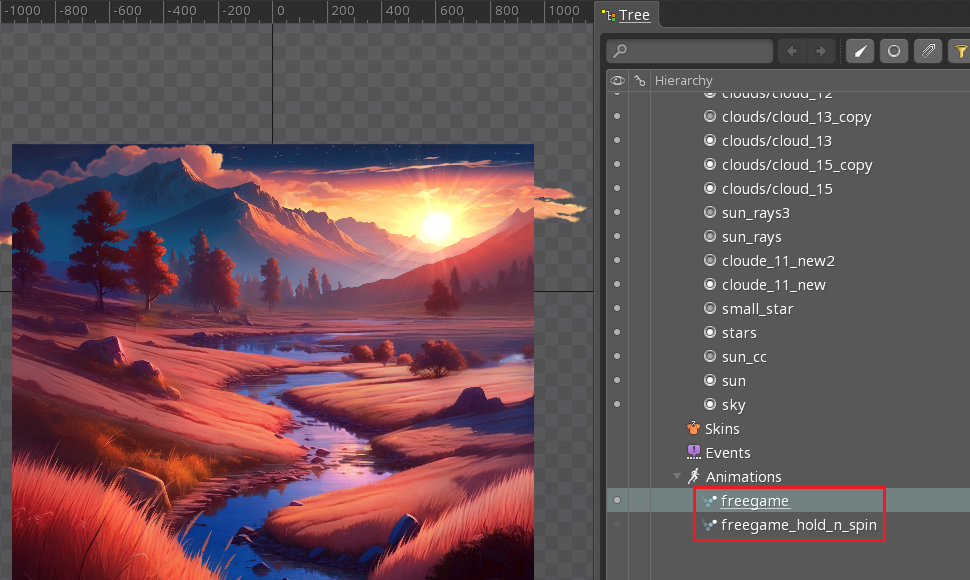Toggle visibility dot for the sky slot
This screenshot has height=580, width=970.
[617, 404]
